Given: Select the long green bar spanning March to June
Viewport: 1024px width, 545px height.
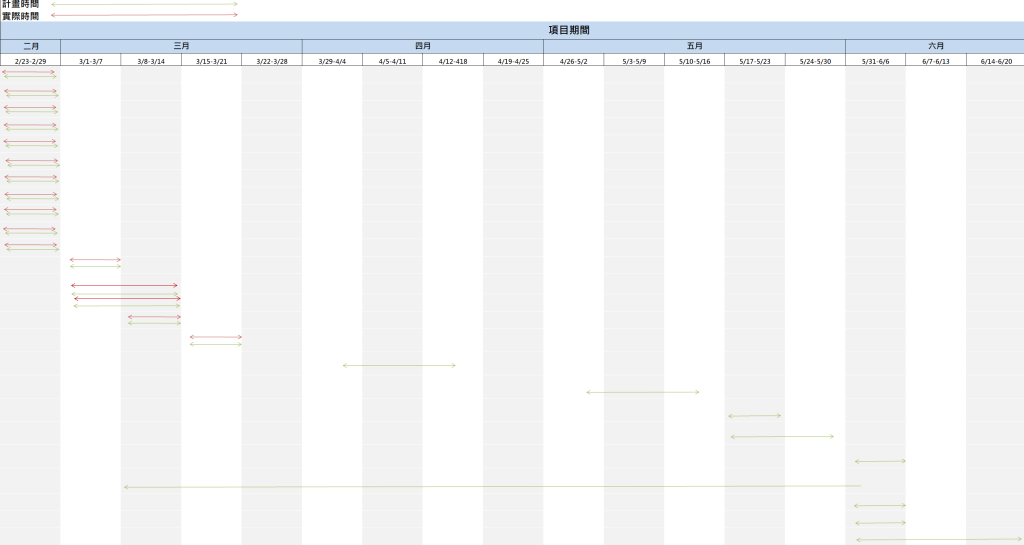Looking at the screenshot, I should (492, 486).
